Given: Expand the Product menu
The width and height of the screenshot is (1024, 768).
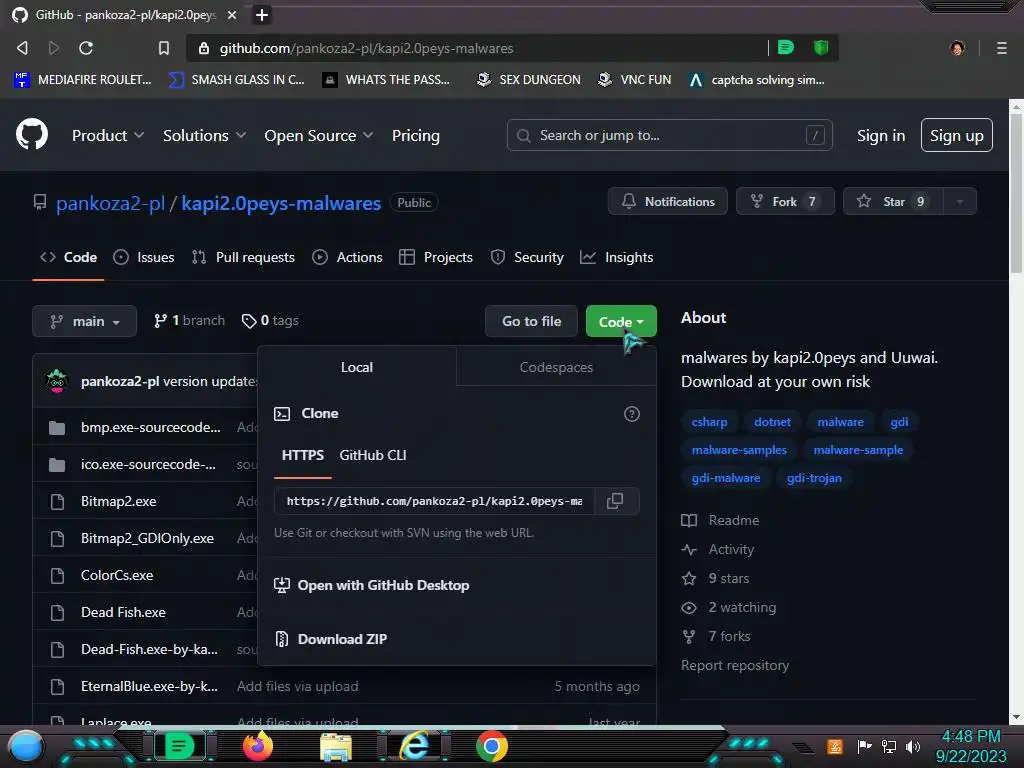Looking at the screenshot, I should (108, 135).
